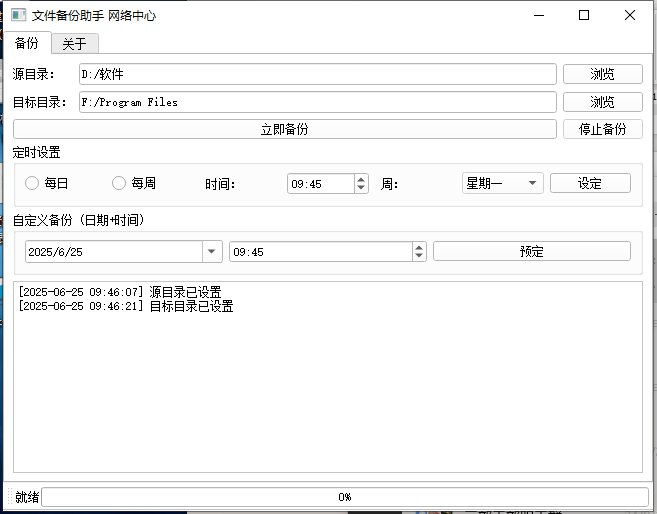
Task: Click the 预定 button
Action: (x=531, y=252)
